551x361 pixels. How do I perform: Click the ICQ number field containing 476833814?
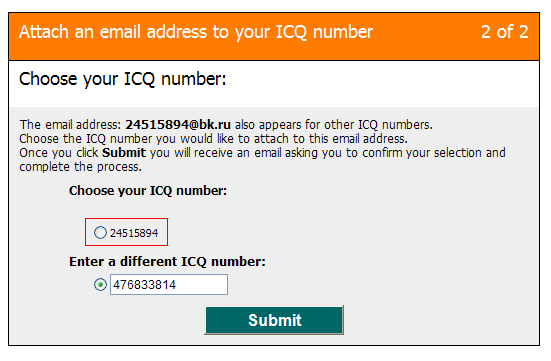pyautogui.click(x=169, y=284)
